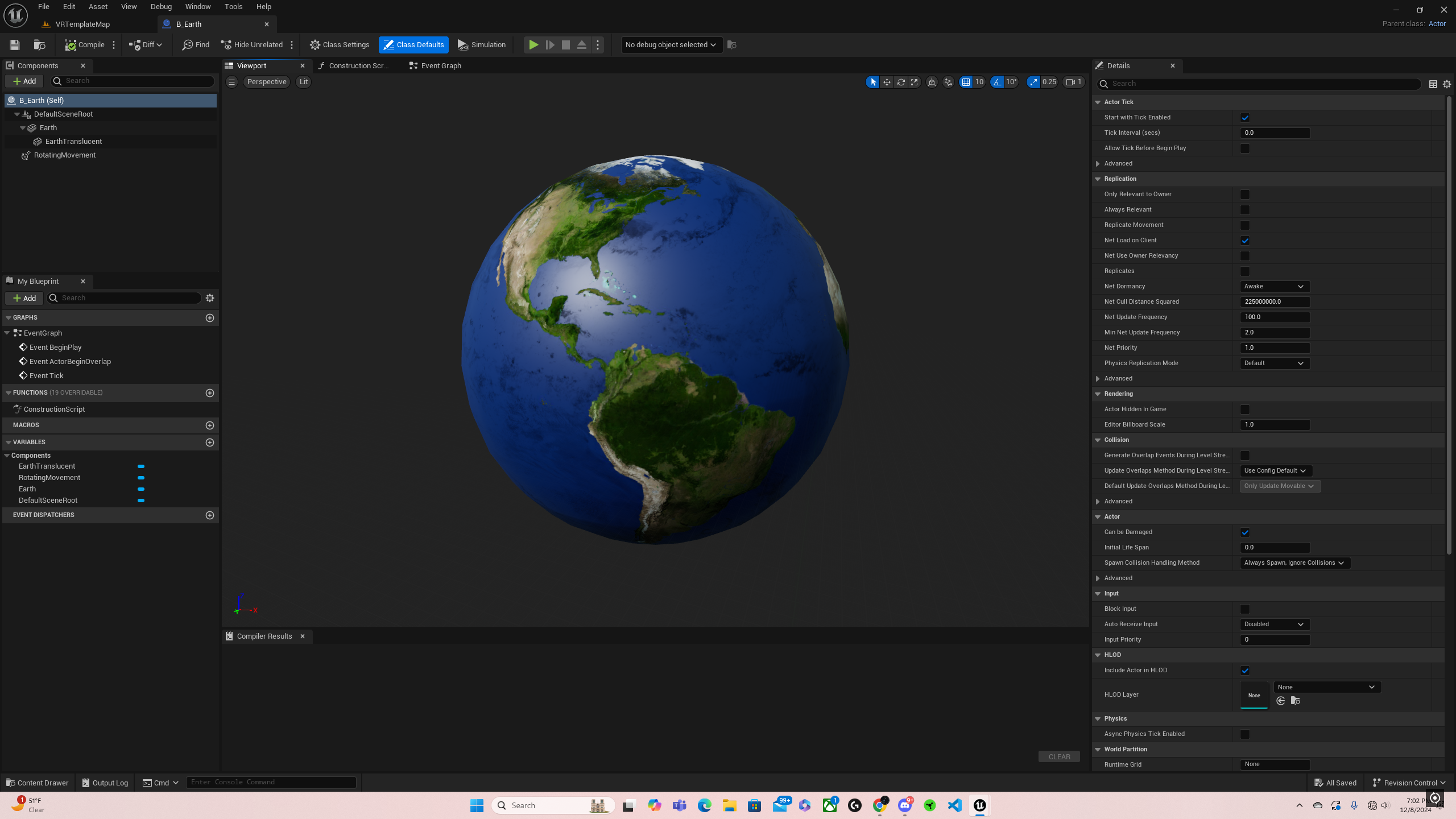Open Auto Receive Input dropdown
This screenshot has width=1456, height=819.
pyautogui.click(x=1275, y=624)
